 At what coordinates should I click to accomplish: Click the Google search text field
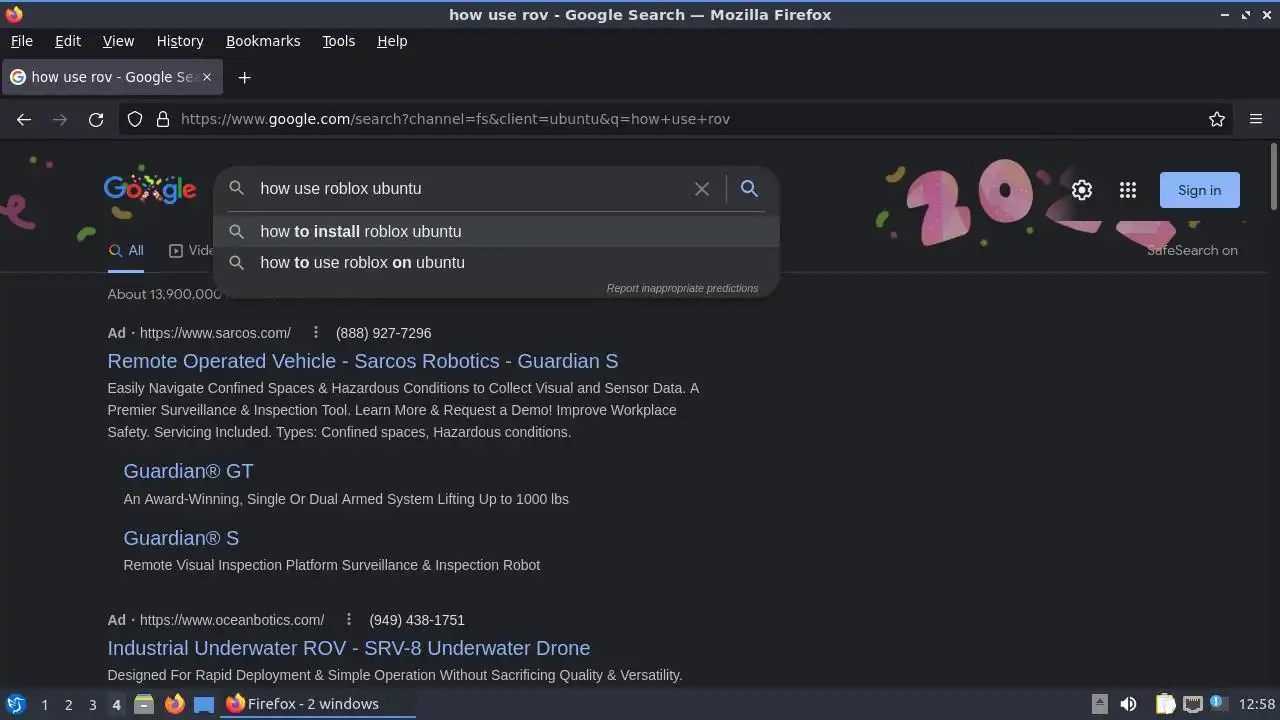click(470, 188)
